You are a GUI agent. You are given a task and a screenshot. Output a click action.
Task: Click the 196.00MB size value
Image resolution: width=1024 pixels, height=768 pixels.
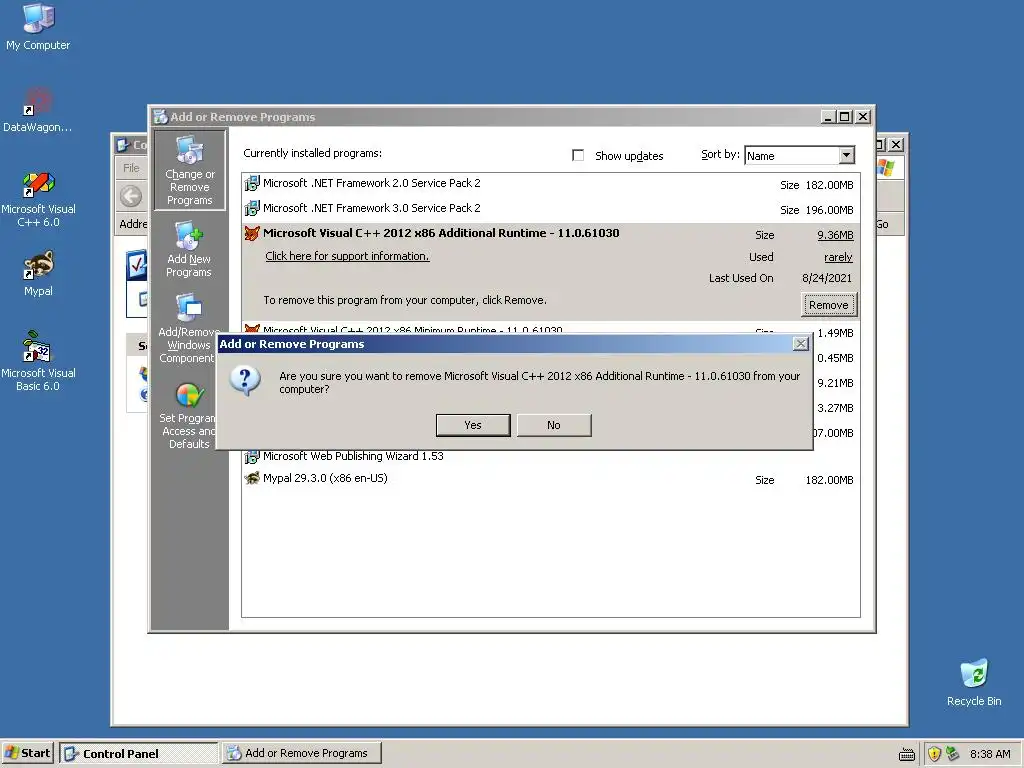829,210
